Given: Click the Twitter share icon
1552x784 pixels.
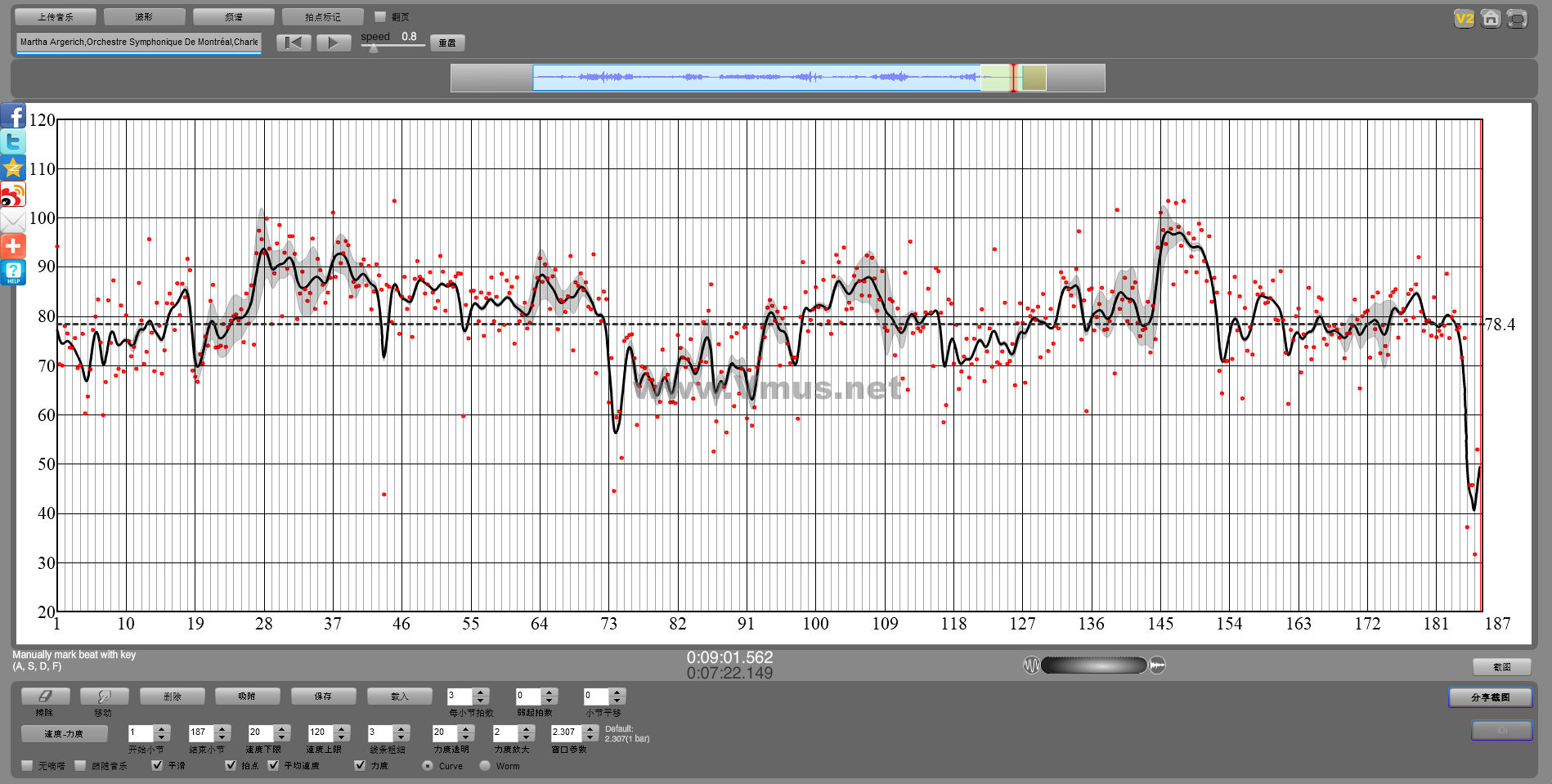Looking at the screenshot, I should coord(13,142).
